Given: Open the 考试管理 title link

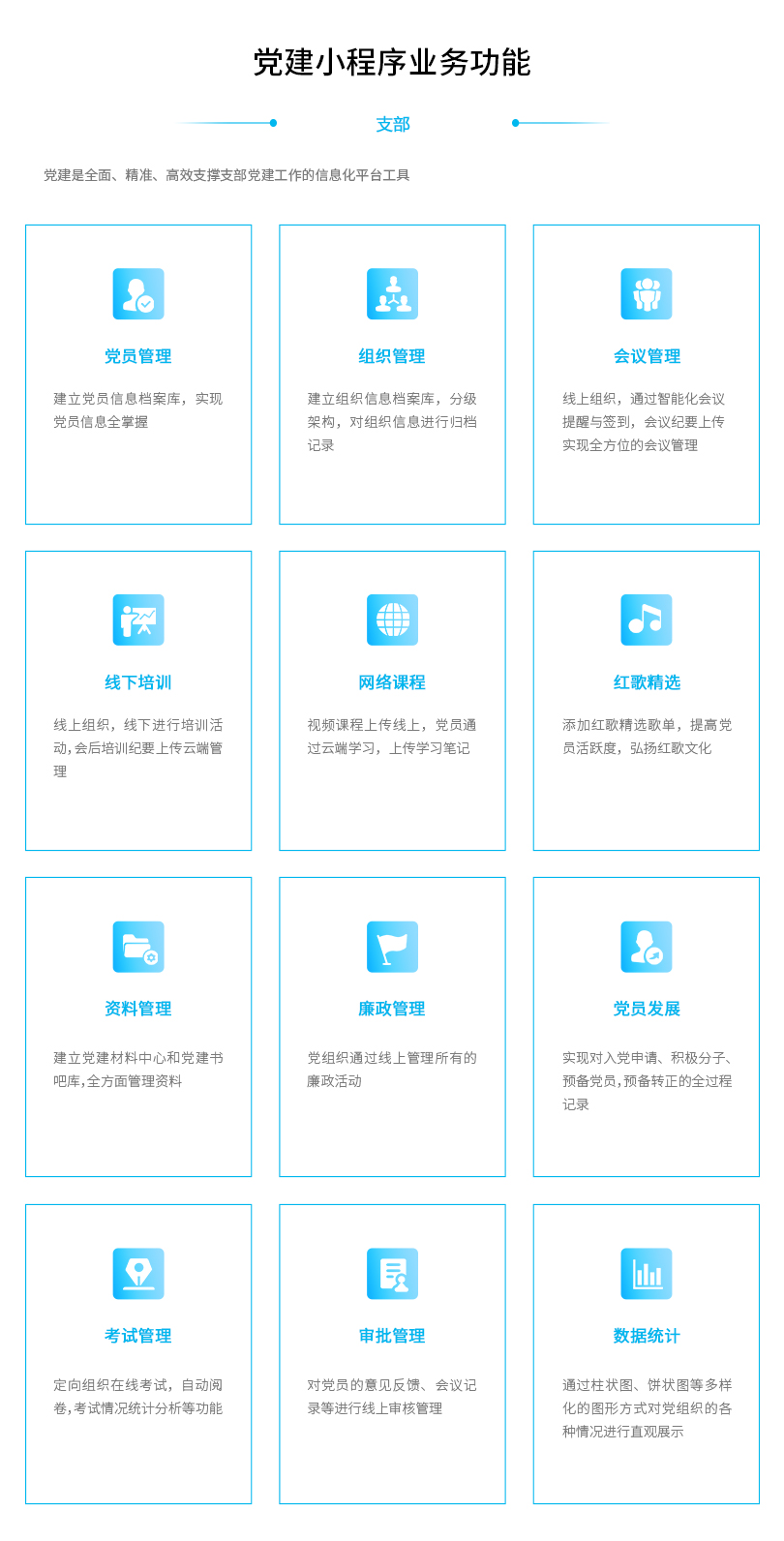Looking at the screenshot, I should [138, 1336].
